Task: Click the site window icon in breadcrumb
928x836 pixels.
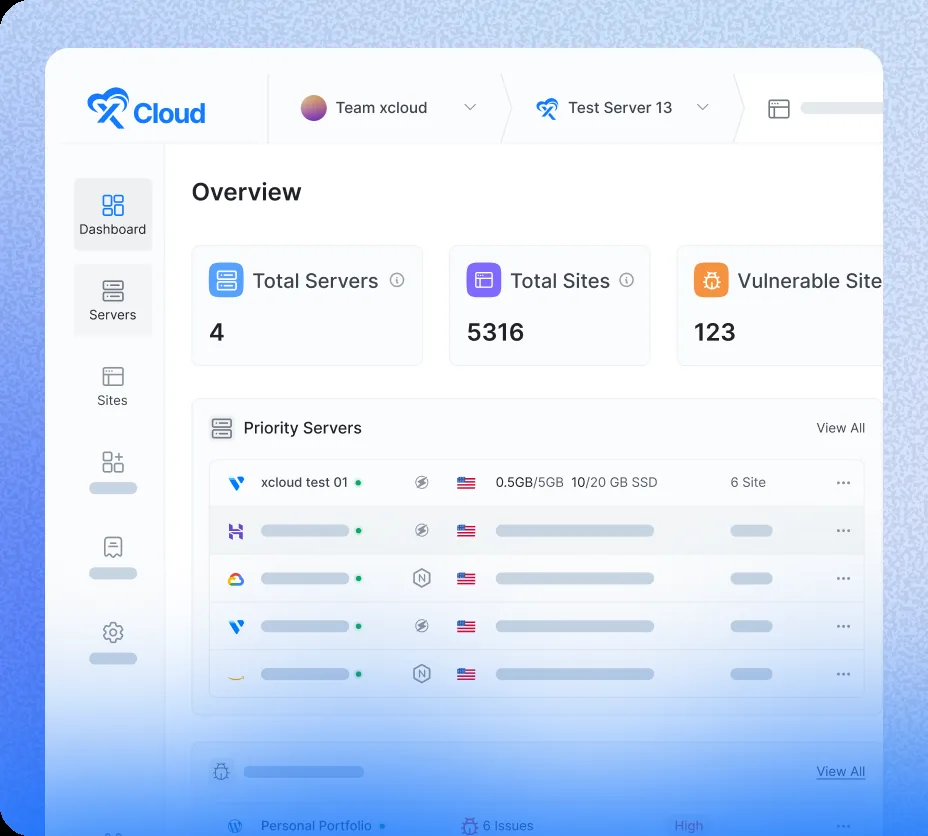Action: pyautogui.click(x=779, y=109)
